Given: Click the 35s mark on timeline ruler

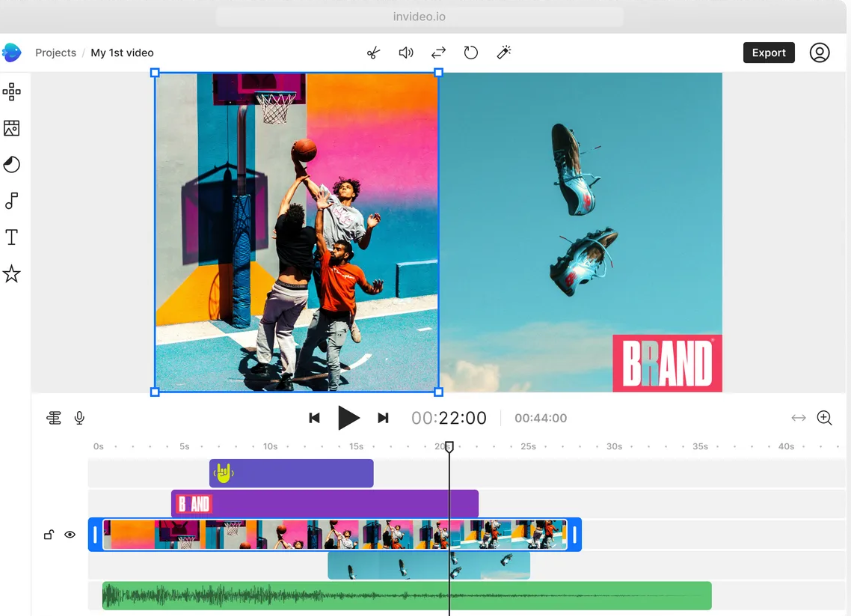Looking at the screenshot, I should (x=700, y=447).
